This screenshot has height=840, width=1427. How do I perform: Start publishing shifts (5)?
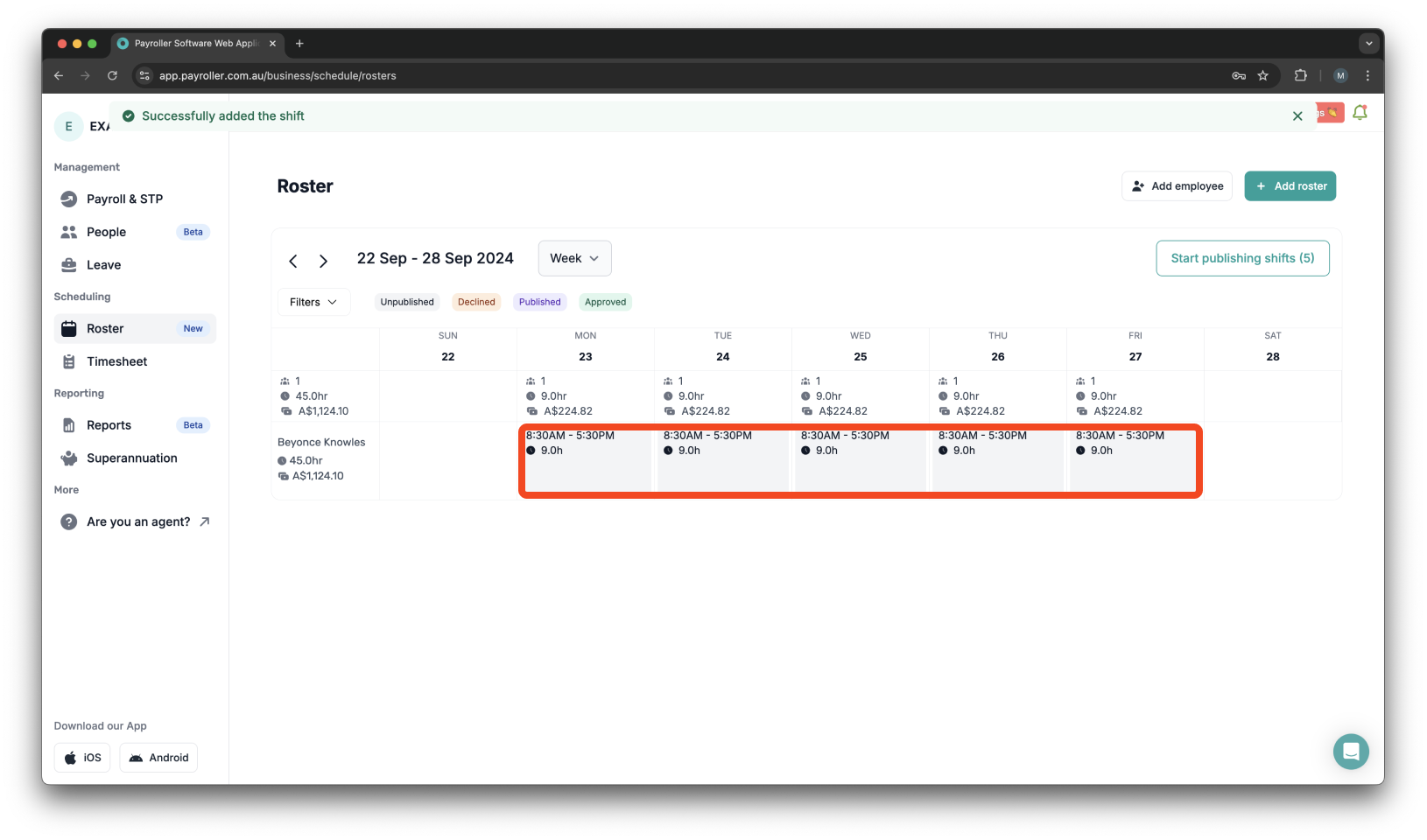pos(1242,258)
